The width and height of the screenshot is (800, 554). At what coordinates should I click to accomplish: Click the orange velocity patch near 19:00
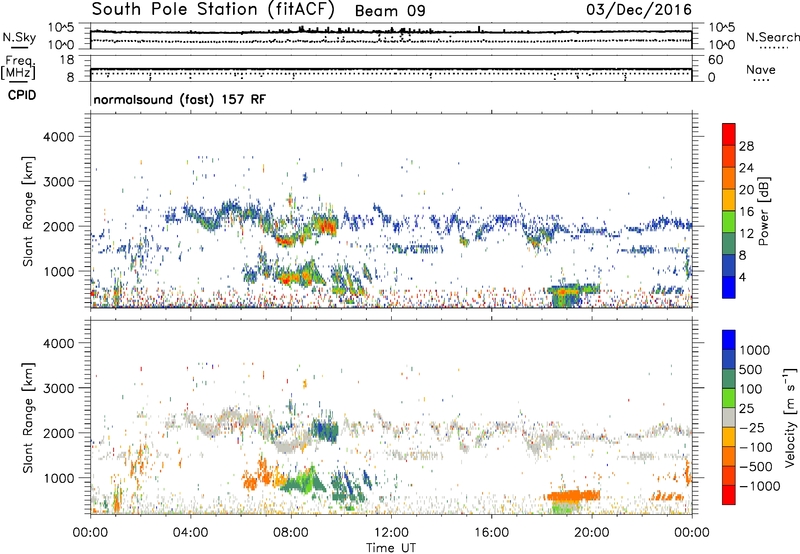pyautogui.click(x=571, y=495)
